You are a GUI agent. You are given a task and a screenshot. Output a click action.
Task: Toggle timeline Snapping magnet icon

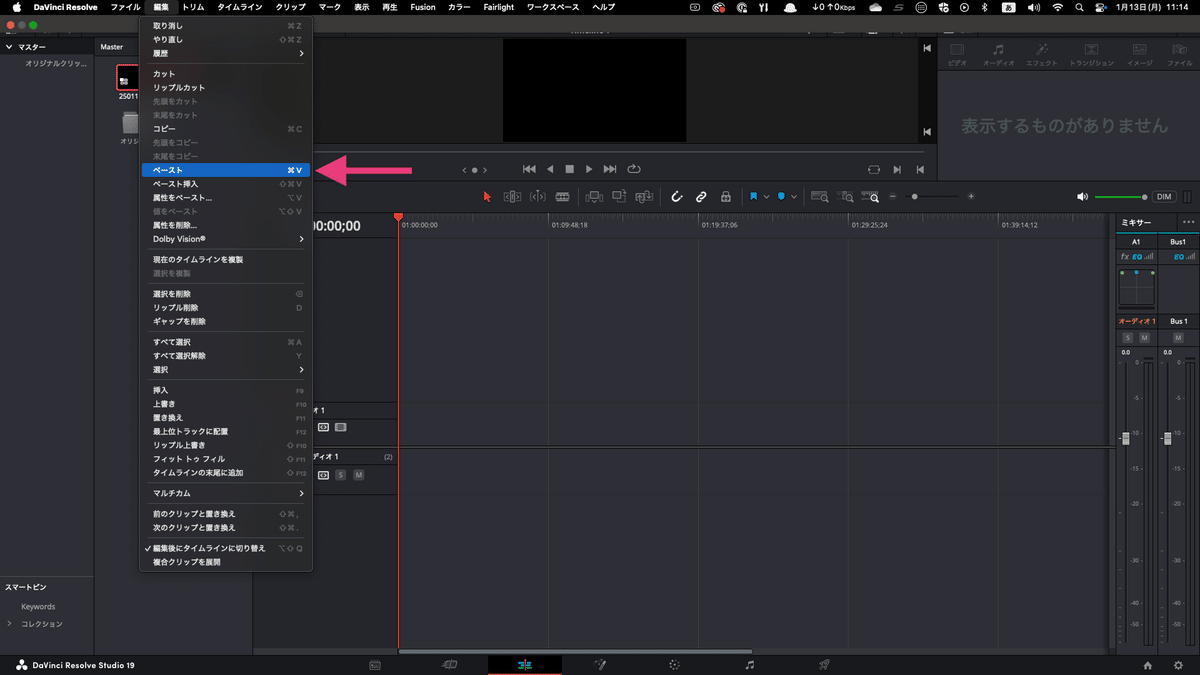tap(676, 197)
